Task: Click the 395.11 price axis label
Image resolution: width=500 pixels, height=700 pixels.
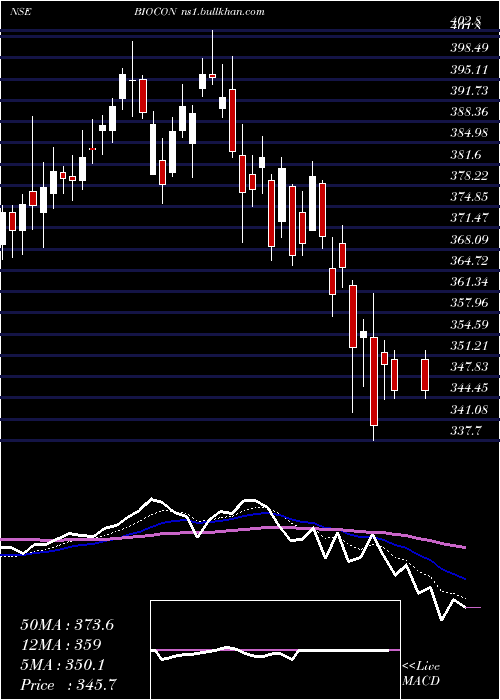Action: (x=469, y=69)
